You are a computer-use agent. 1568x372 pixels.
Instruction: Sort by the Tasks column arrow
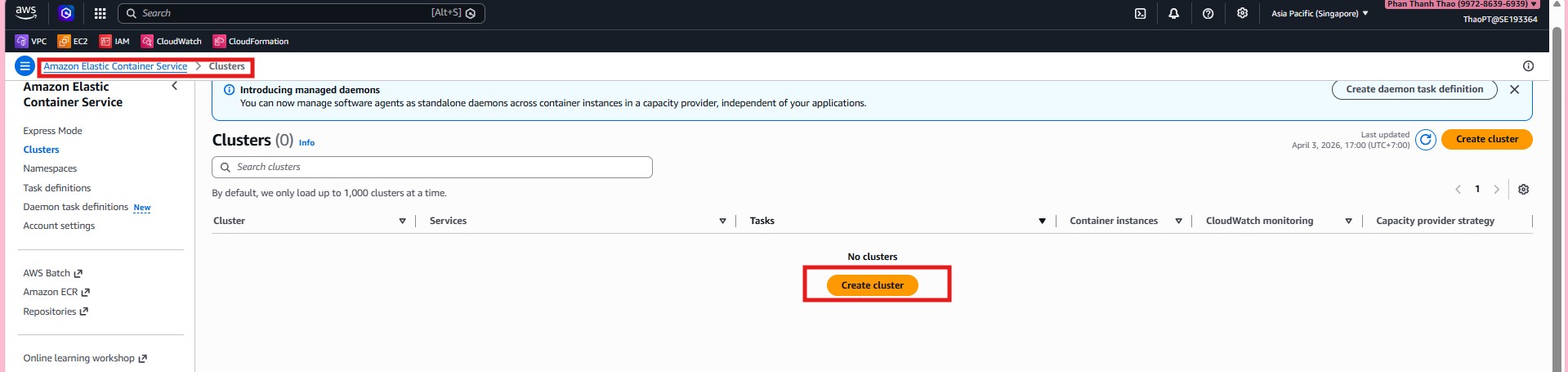pyautogui.click(x=1042, y=222)
